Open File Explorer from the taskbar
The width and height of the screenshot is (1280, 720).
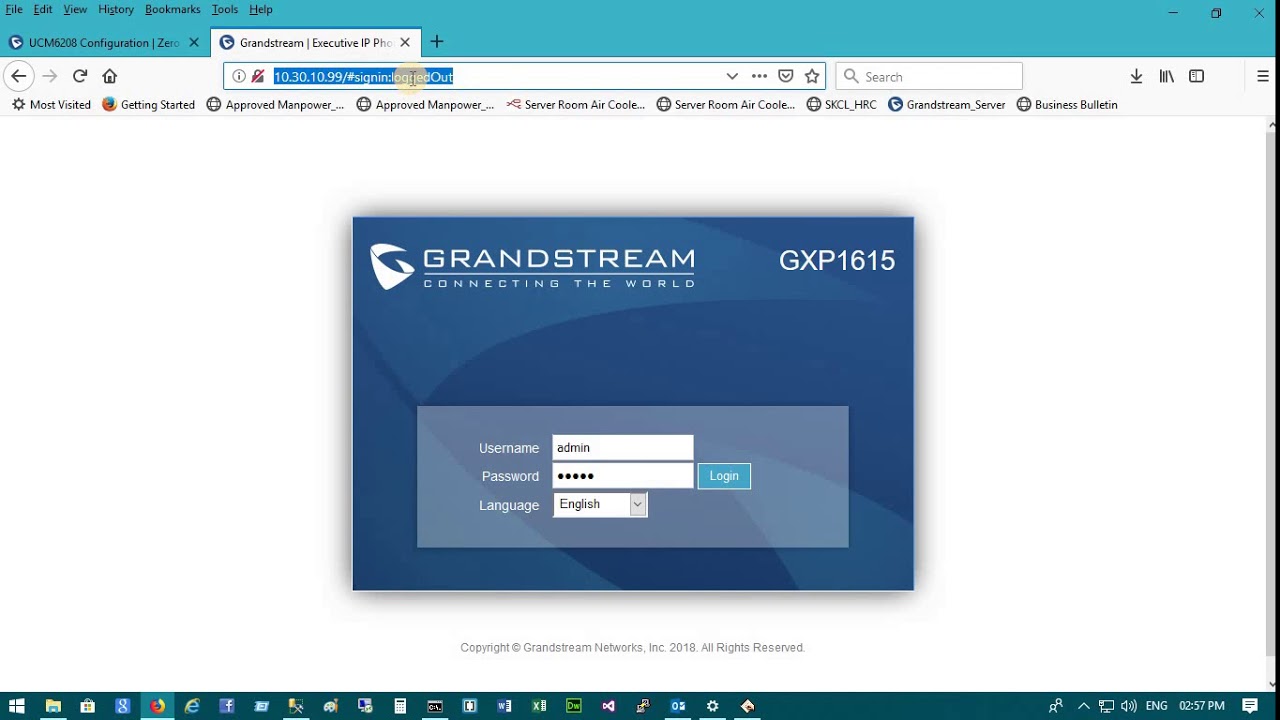pos(53,706)
